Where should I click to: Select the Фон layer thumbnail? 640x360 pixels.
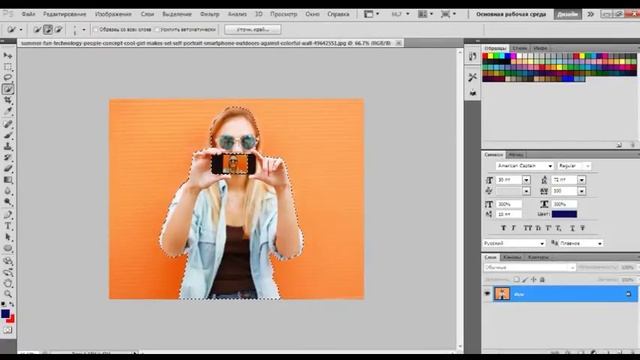pos(502,294)
